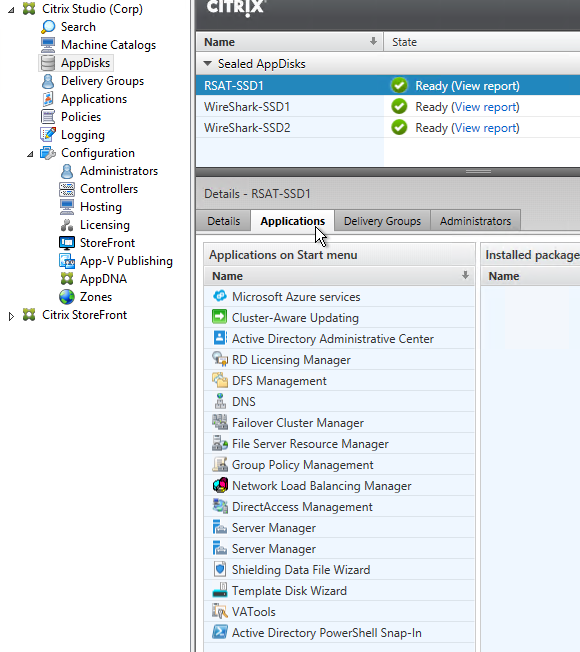Screen dimensions: 580x652
Task: Select the WireShark-SSD2 row
Action: [388, 128]
